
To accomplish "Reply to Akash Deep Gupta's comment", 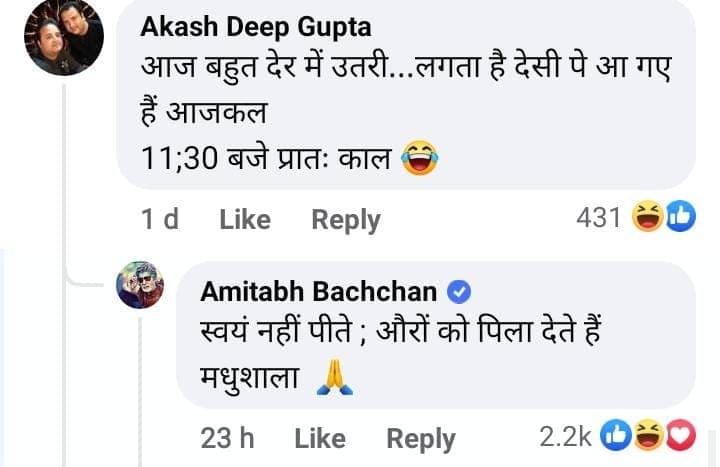I will [346, 219].
